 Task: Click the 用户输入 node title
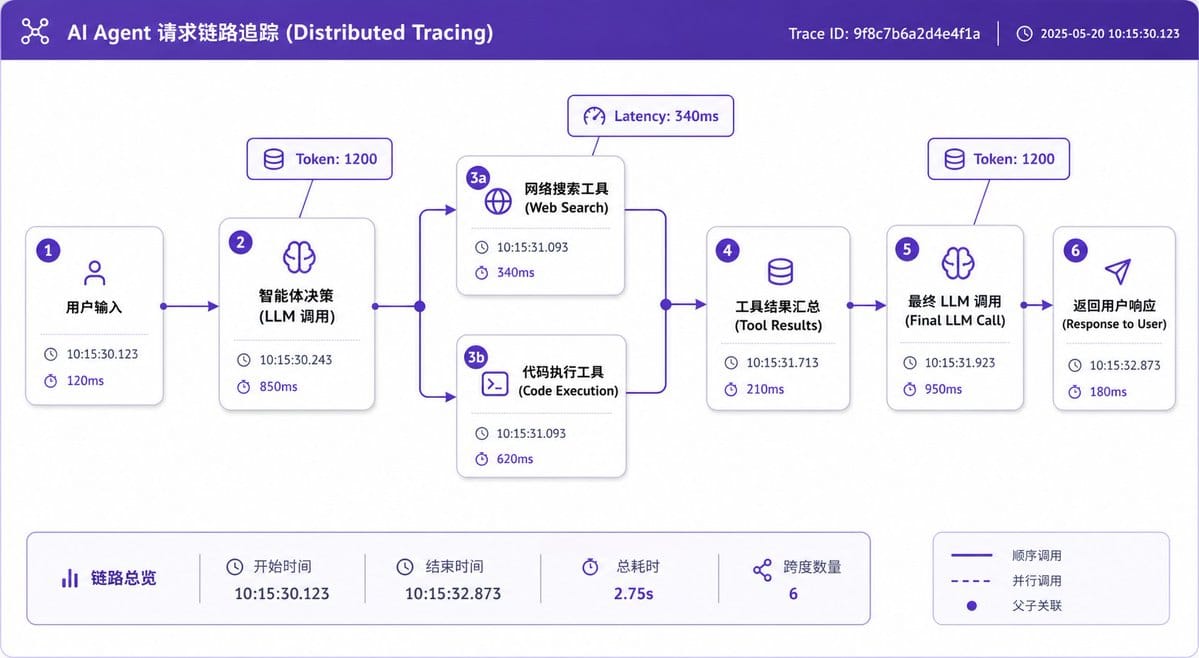click(x=94, y=307)
